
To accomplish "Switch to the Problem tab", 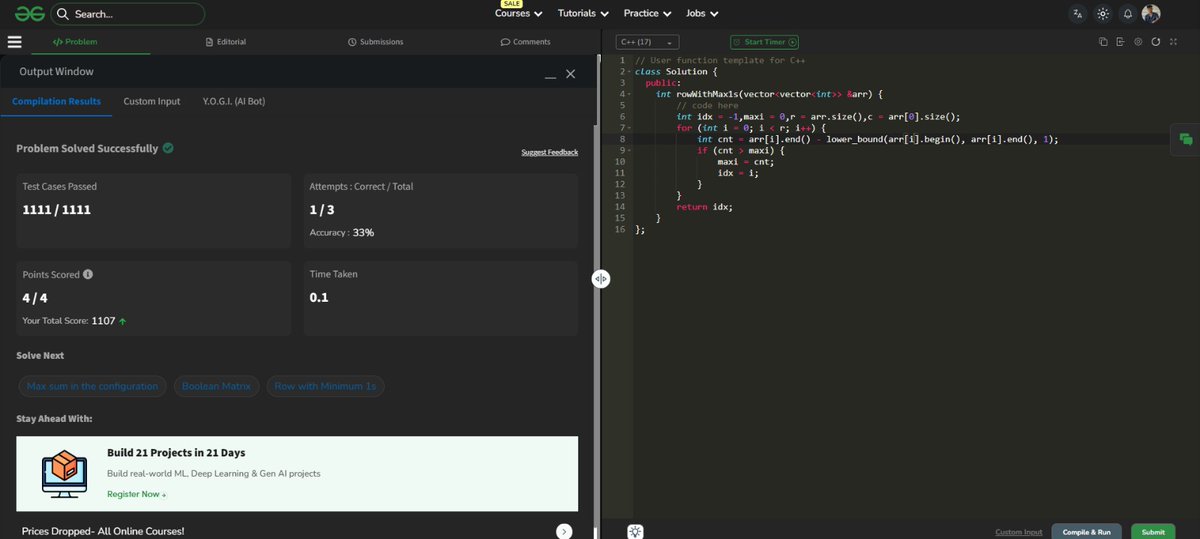I will (75, 42).
